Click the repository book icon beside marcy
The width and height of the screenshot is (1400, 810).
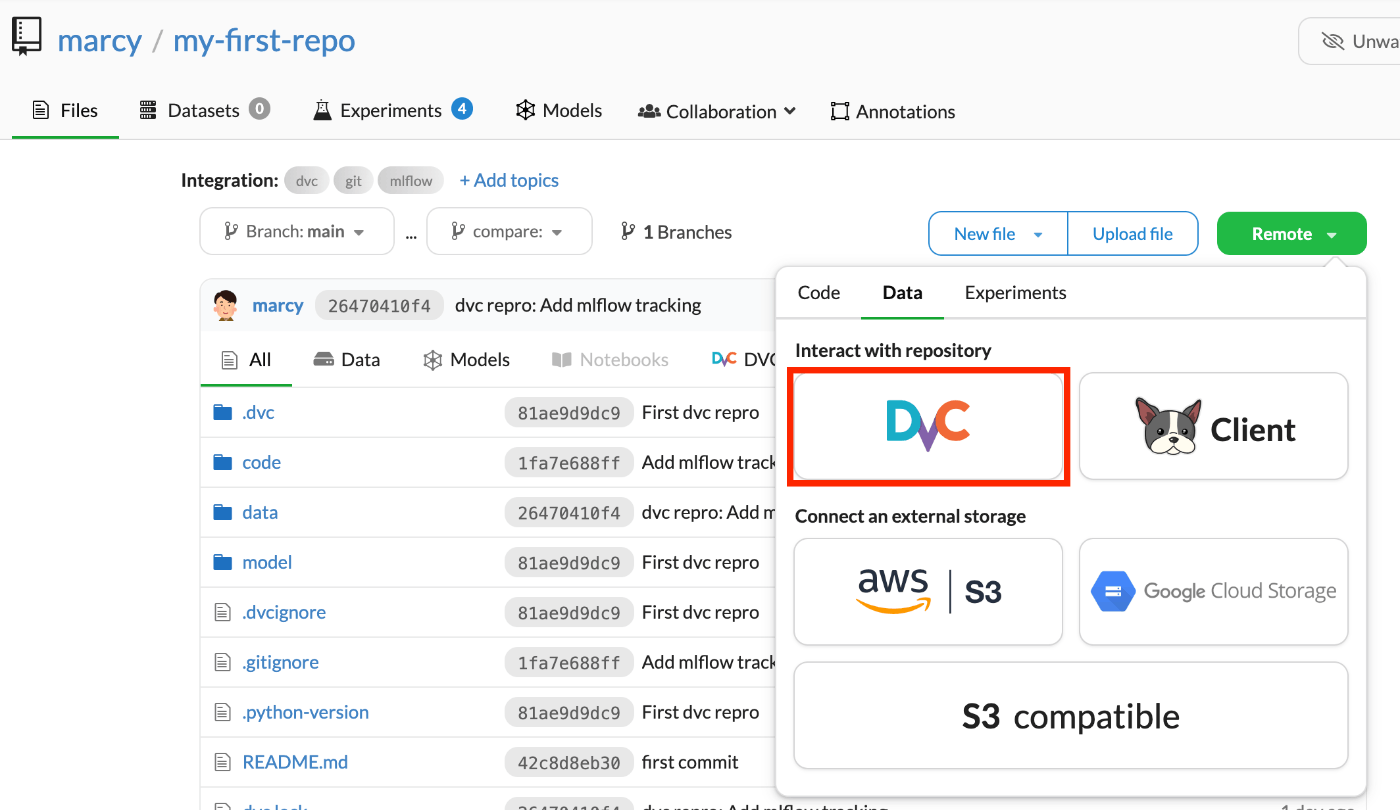point(27,37)
